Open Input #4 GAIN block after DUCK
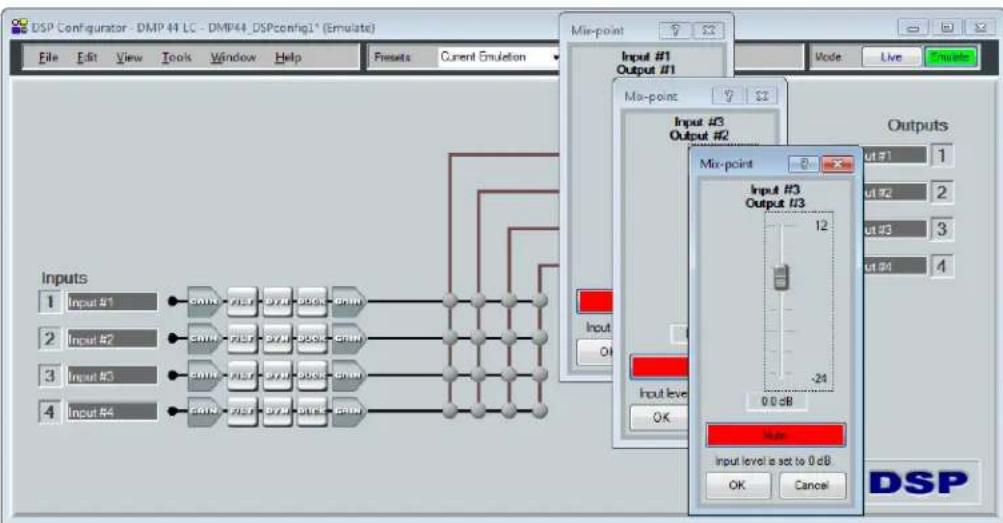This screenshot has width=1003, height=523. click(349, 411)
